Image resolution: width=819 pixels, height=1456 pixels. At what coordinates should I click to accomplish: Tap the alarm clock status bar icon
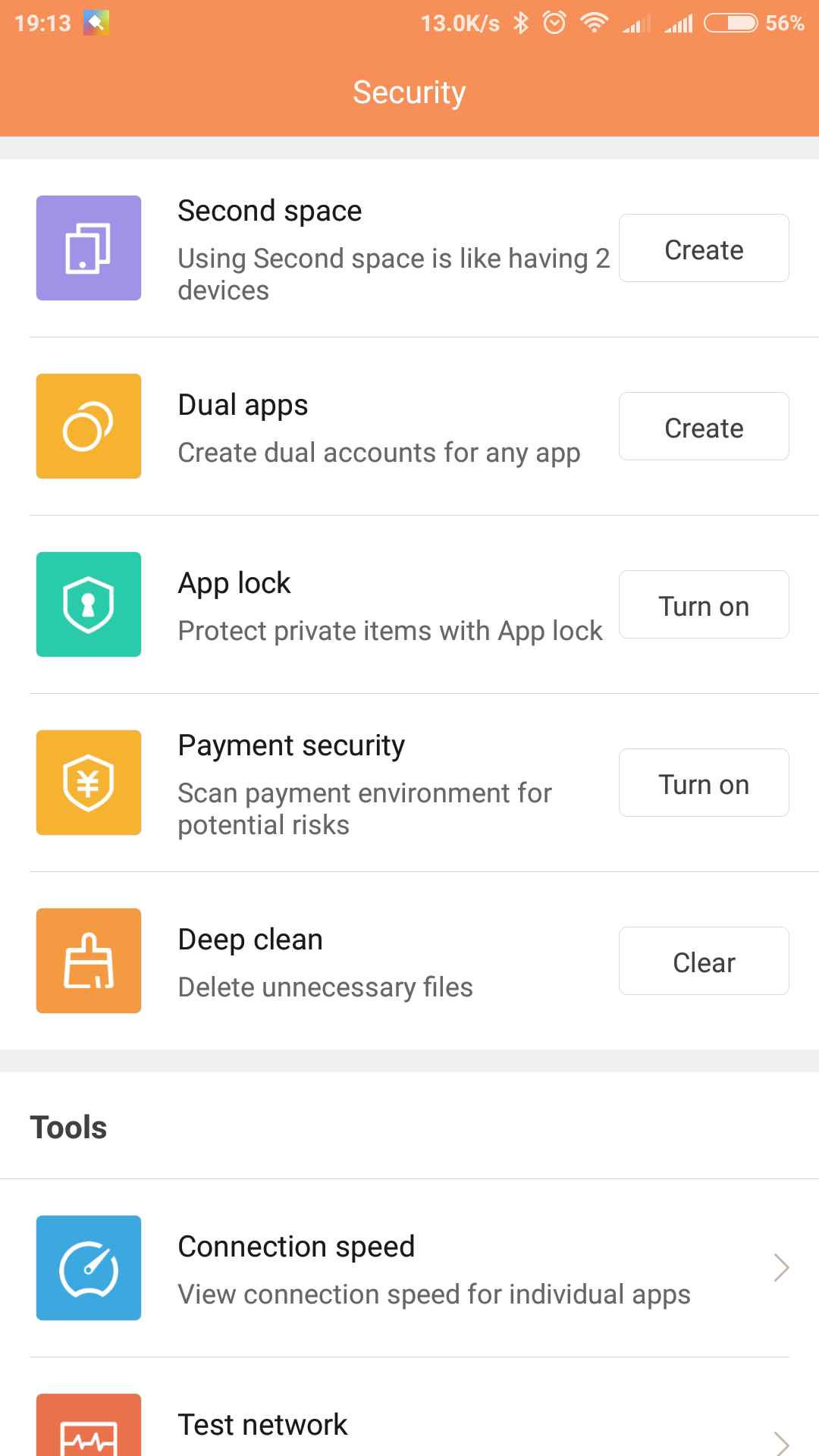555,23
